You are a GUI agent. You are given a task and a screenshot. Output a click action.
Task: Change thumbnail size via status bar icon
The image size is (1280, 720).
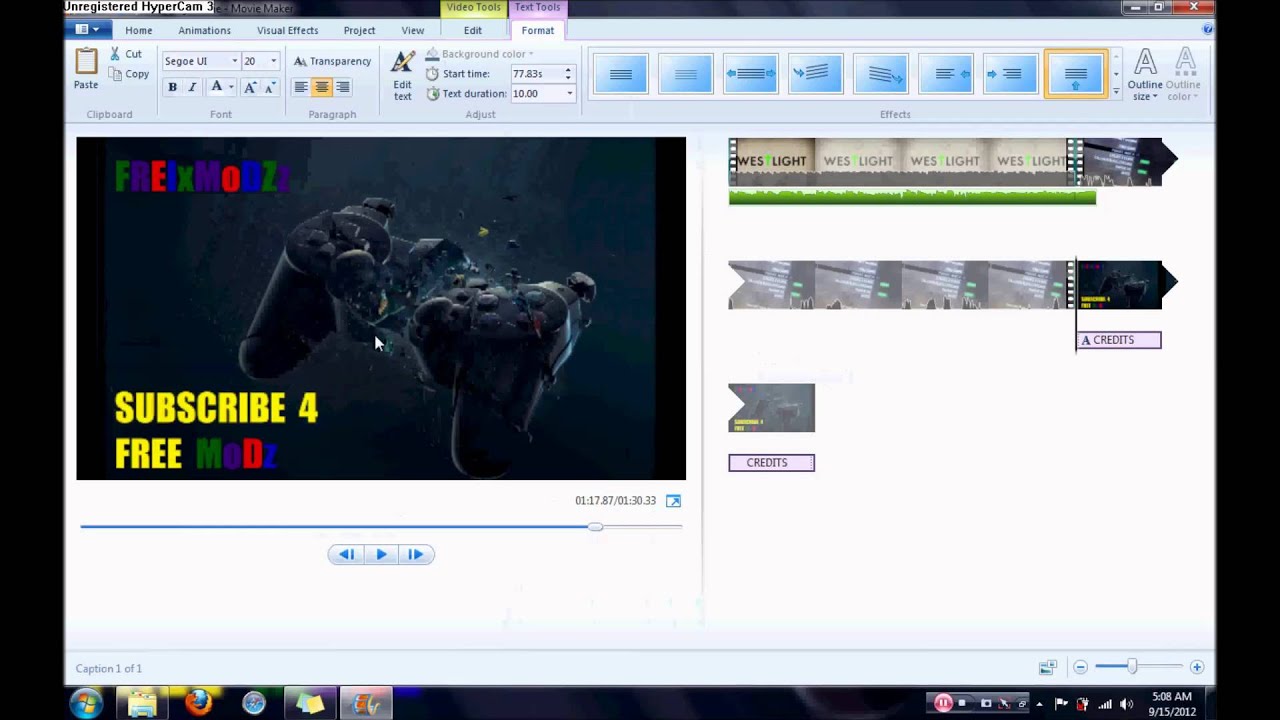point(1047,667)
